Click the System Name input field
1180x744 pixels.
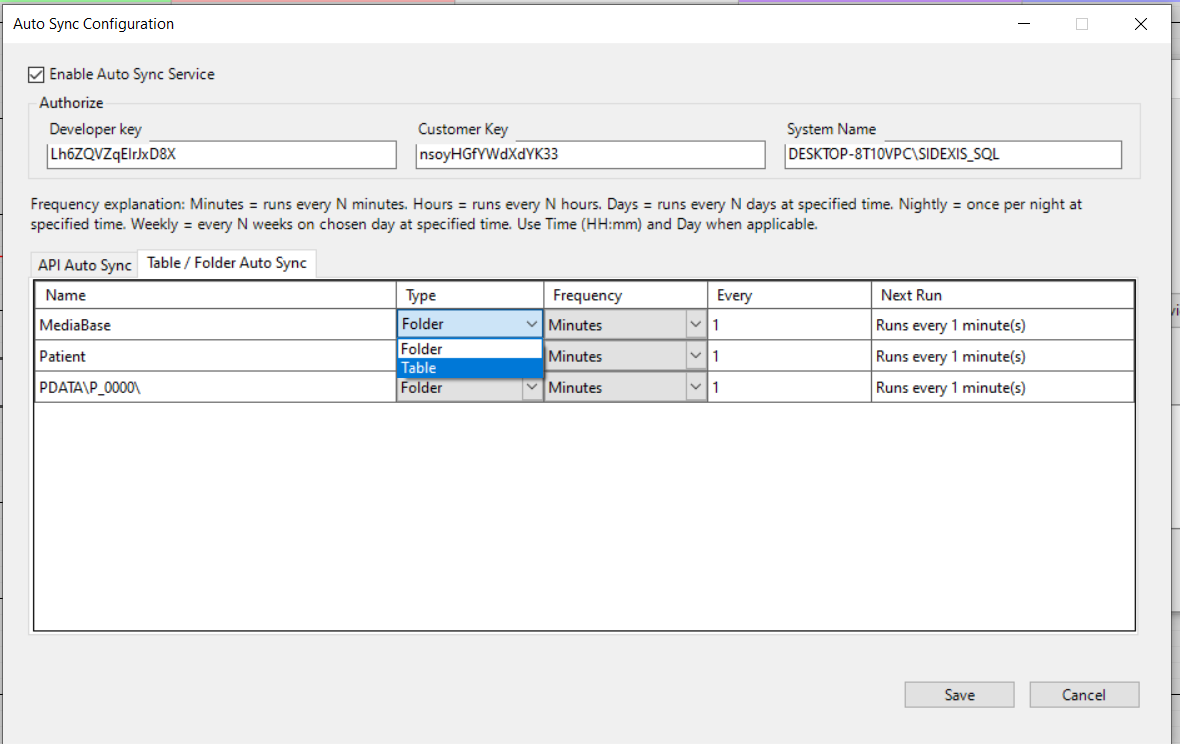click(953, 155)
